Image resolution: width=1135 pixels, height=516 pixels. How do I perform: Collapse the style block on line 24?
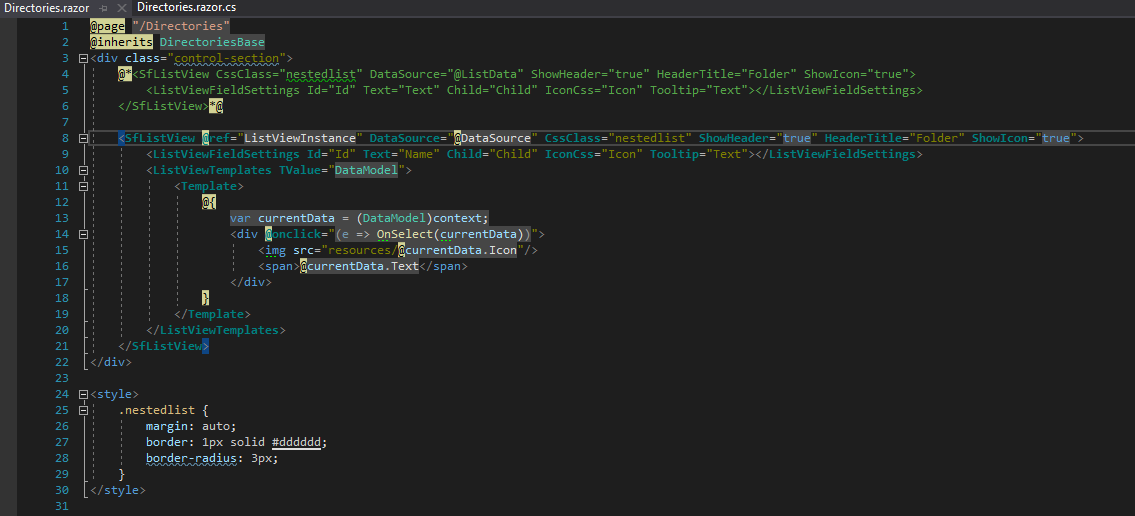(x=83, y=394)
